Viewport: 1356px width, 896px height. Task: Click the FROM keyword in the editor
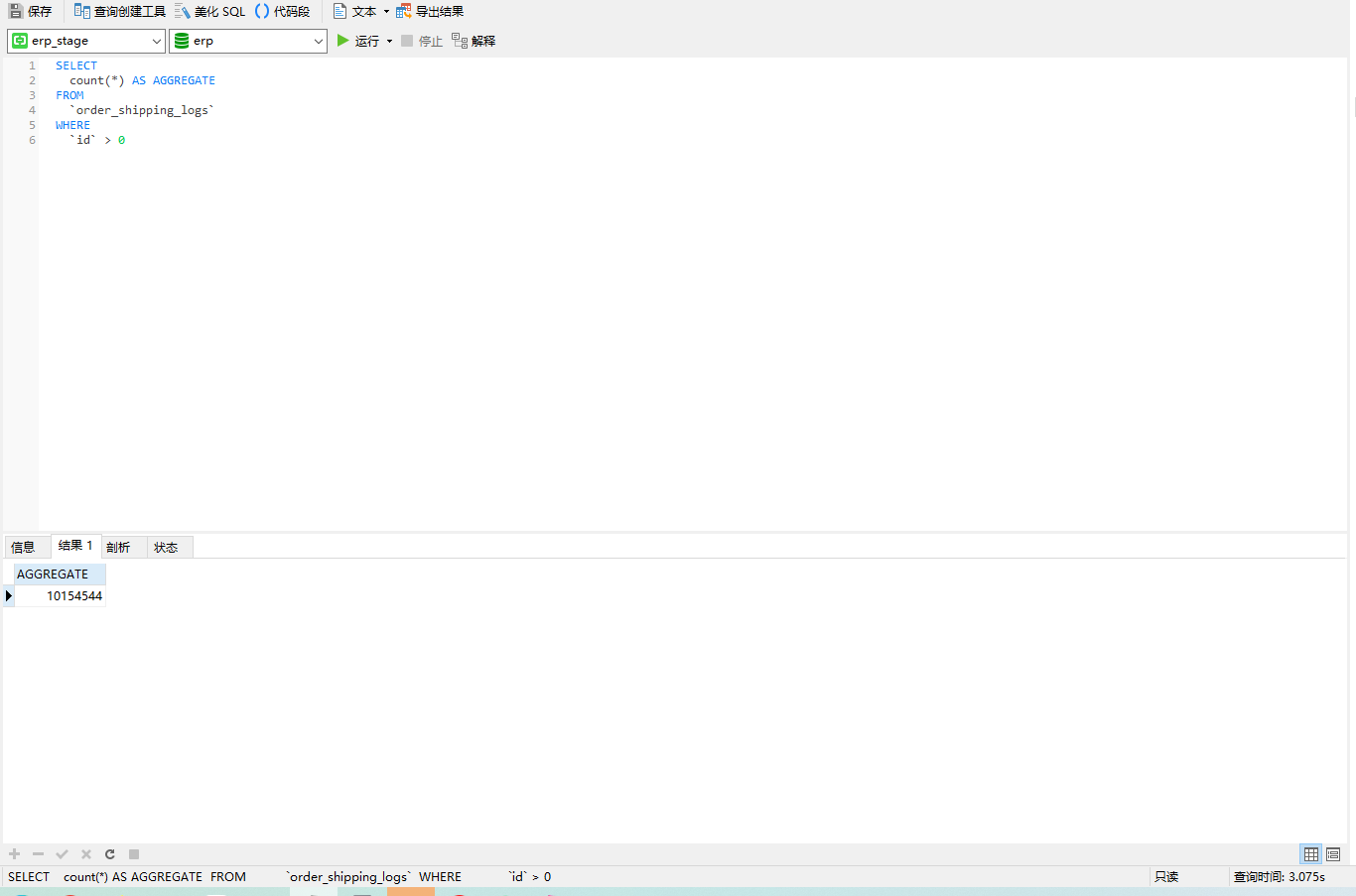pyautogui.click(x=69, y=95)
